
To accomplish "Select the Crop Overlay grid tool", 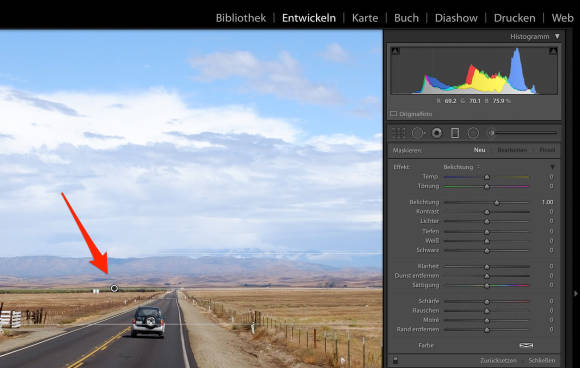I will pyautogui.click(x=398, y=133).
